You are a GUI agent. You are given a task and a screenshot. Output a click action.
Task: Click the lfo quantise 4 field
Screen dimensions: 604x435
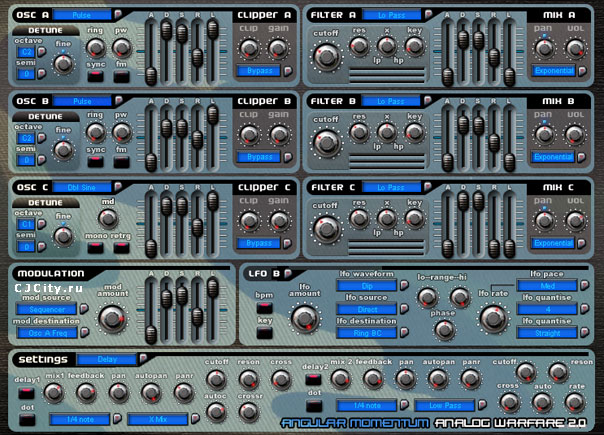(x=547, y=309)
